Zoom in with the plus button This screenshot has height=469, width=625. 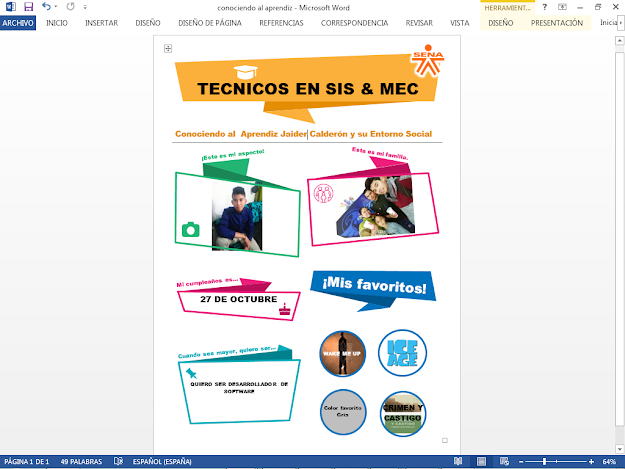tap(591, 462)
